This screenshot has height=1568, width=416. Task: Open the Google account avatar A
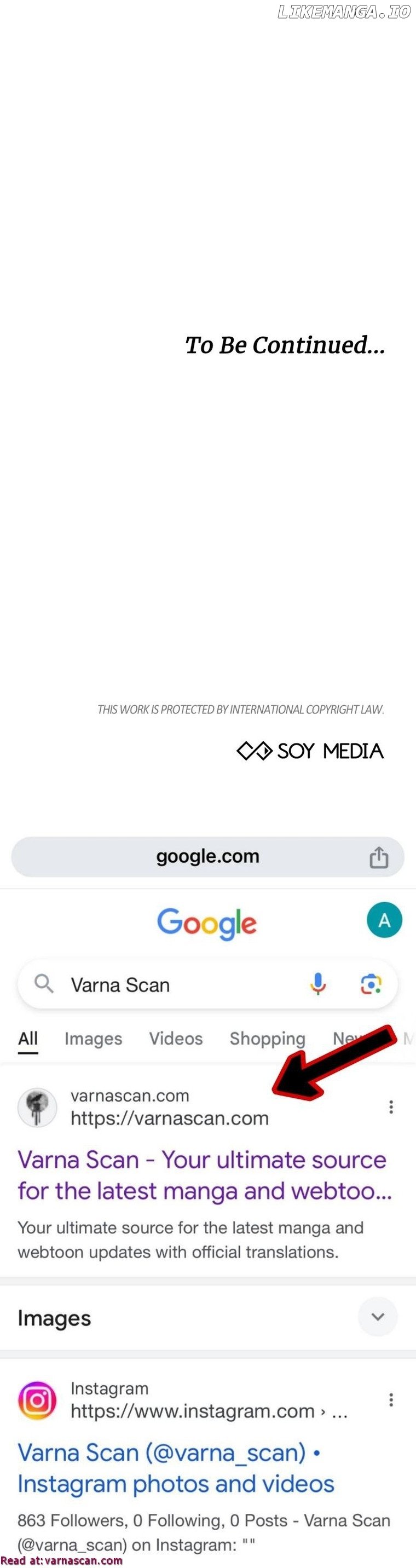pyautogui.click(x=384, y=920)
